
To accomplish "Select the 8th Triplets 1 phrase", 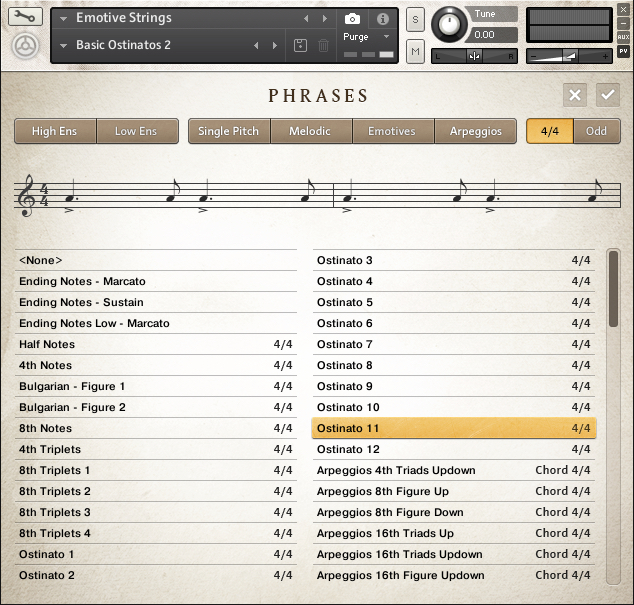I will pyautogui.click(x=156, y=470).
